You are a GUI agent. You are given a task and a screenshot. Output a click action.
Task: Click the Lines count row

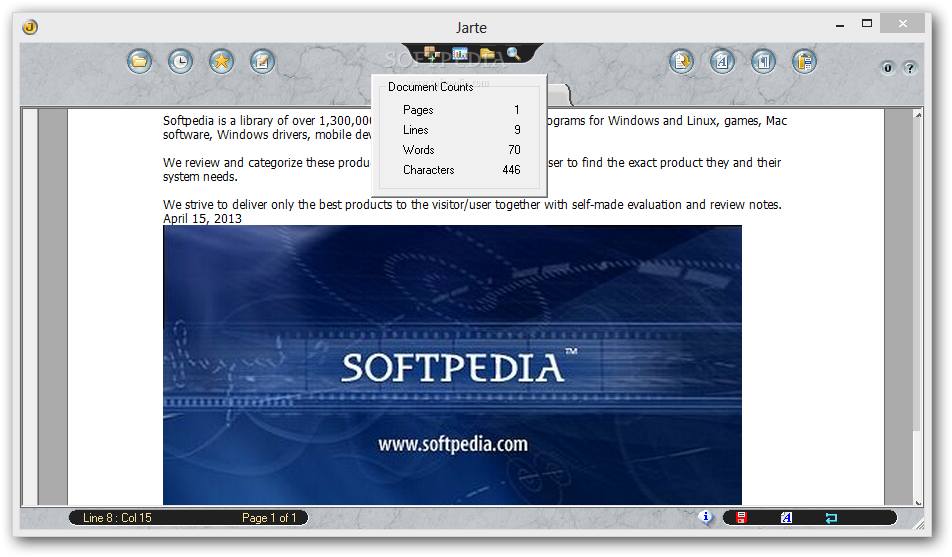pos(461,130)
